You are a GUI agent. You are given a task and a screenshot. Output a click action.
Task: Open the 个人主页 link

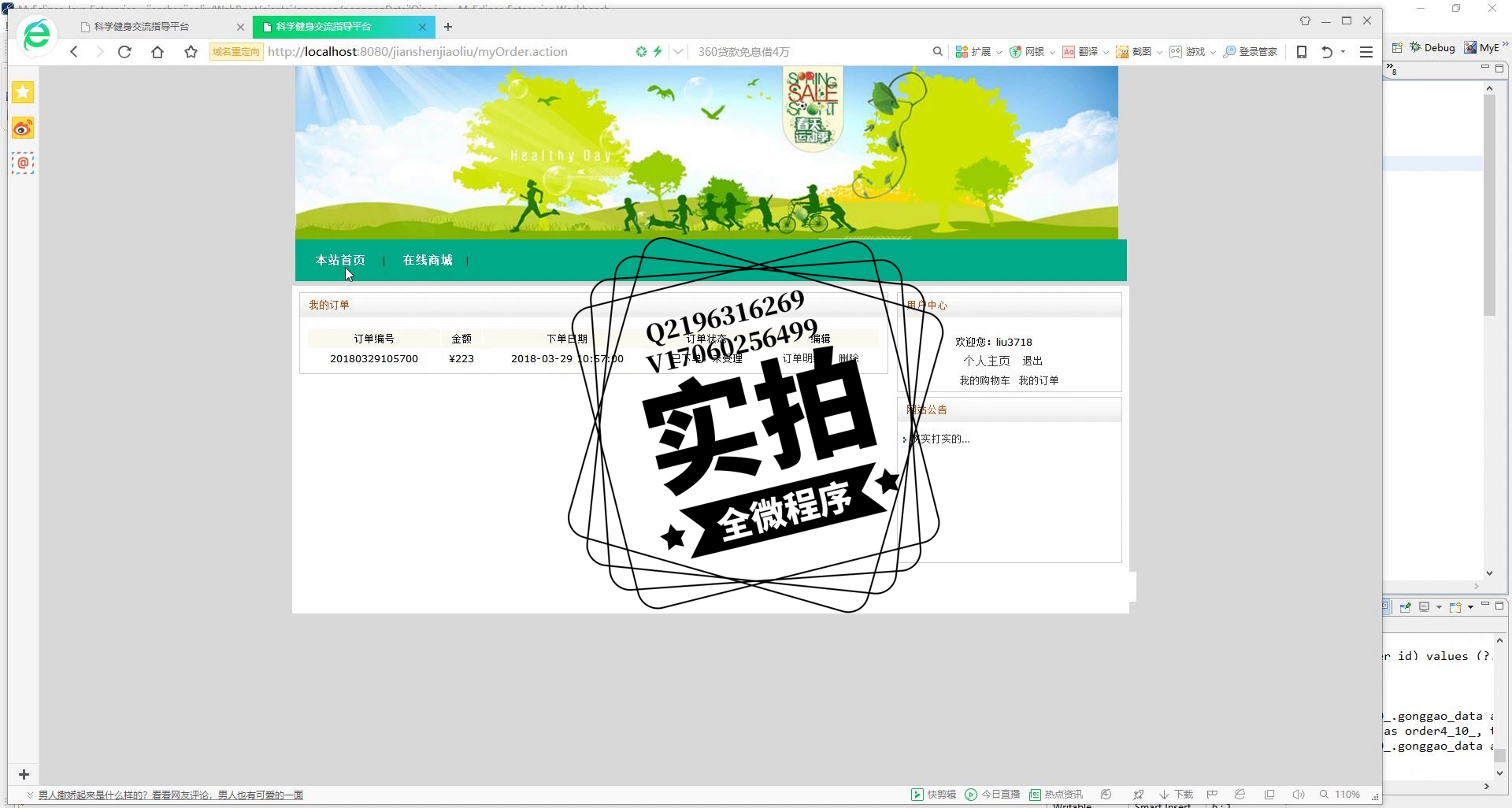point(987,361)
